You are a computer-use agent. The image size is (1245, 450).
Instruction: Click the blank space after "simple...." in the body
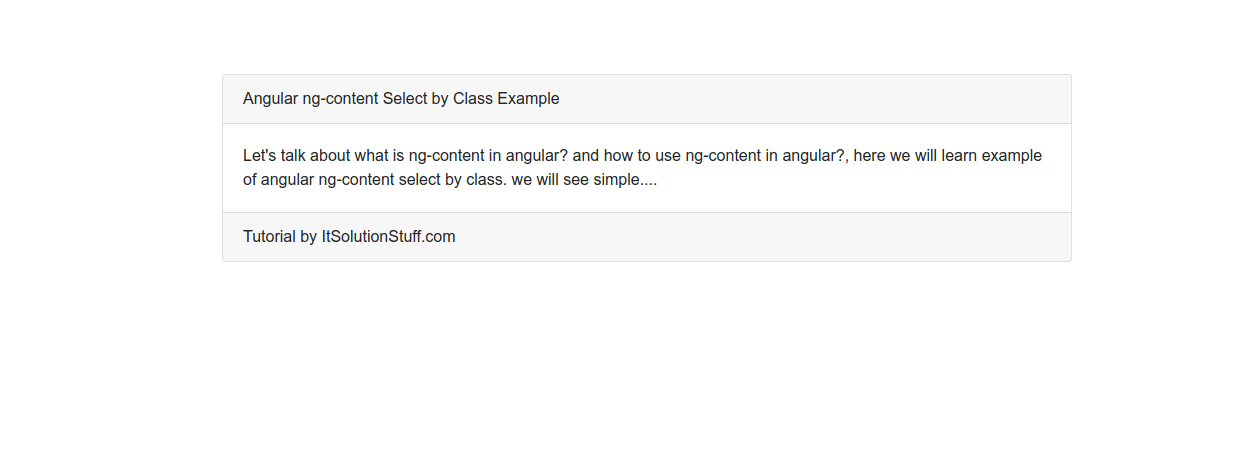tap(850, 180)
